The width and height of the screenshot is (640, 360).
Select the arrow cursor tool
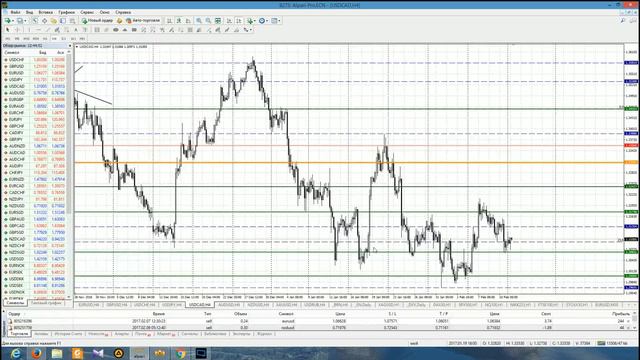click(x=7, y=30)
